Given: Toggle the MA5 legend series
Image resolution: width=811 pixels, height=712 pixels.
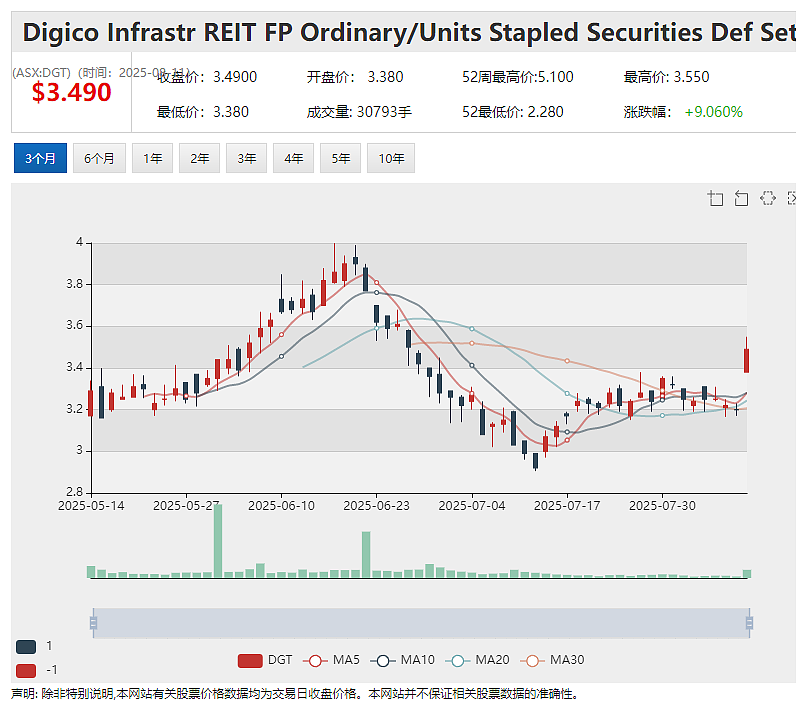Looking at the screenshot, I should [x=331, y=660].
